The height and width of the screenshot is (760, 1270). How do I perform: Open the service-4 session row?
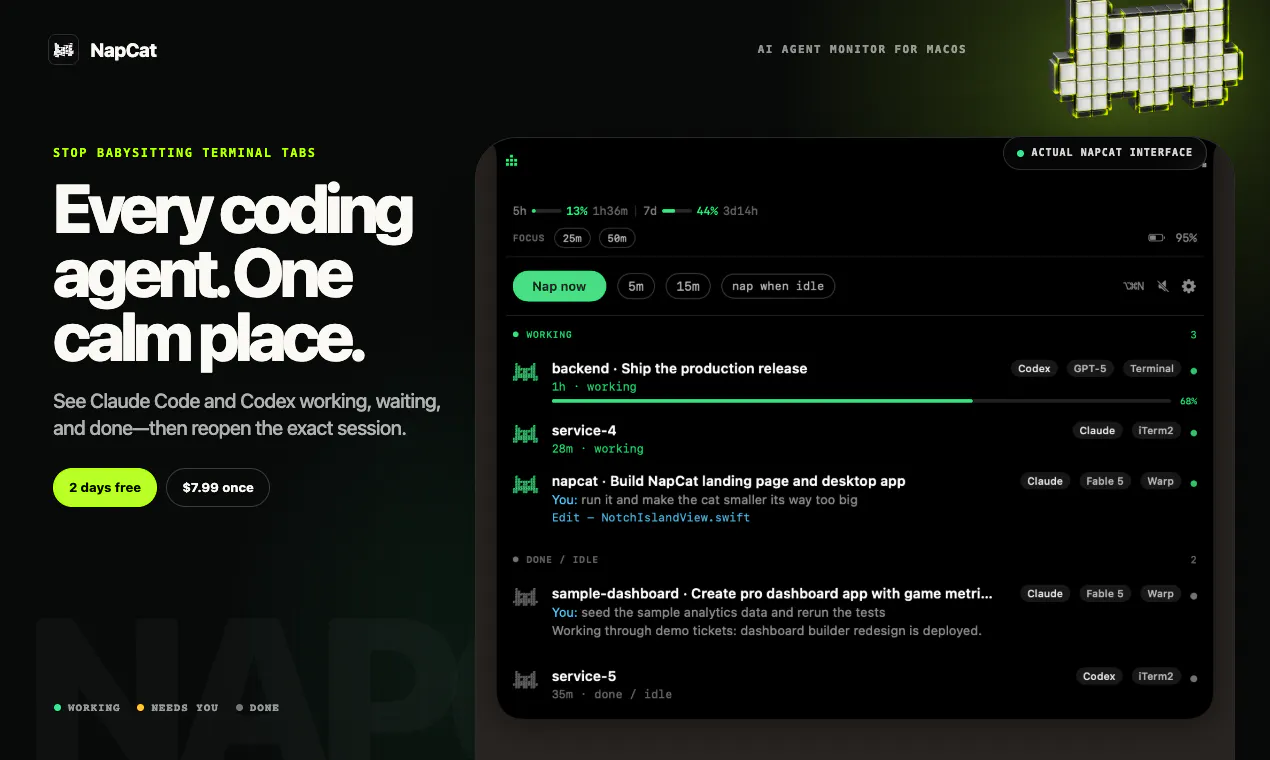coord(854,439)
